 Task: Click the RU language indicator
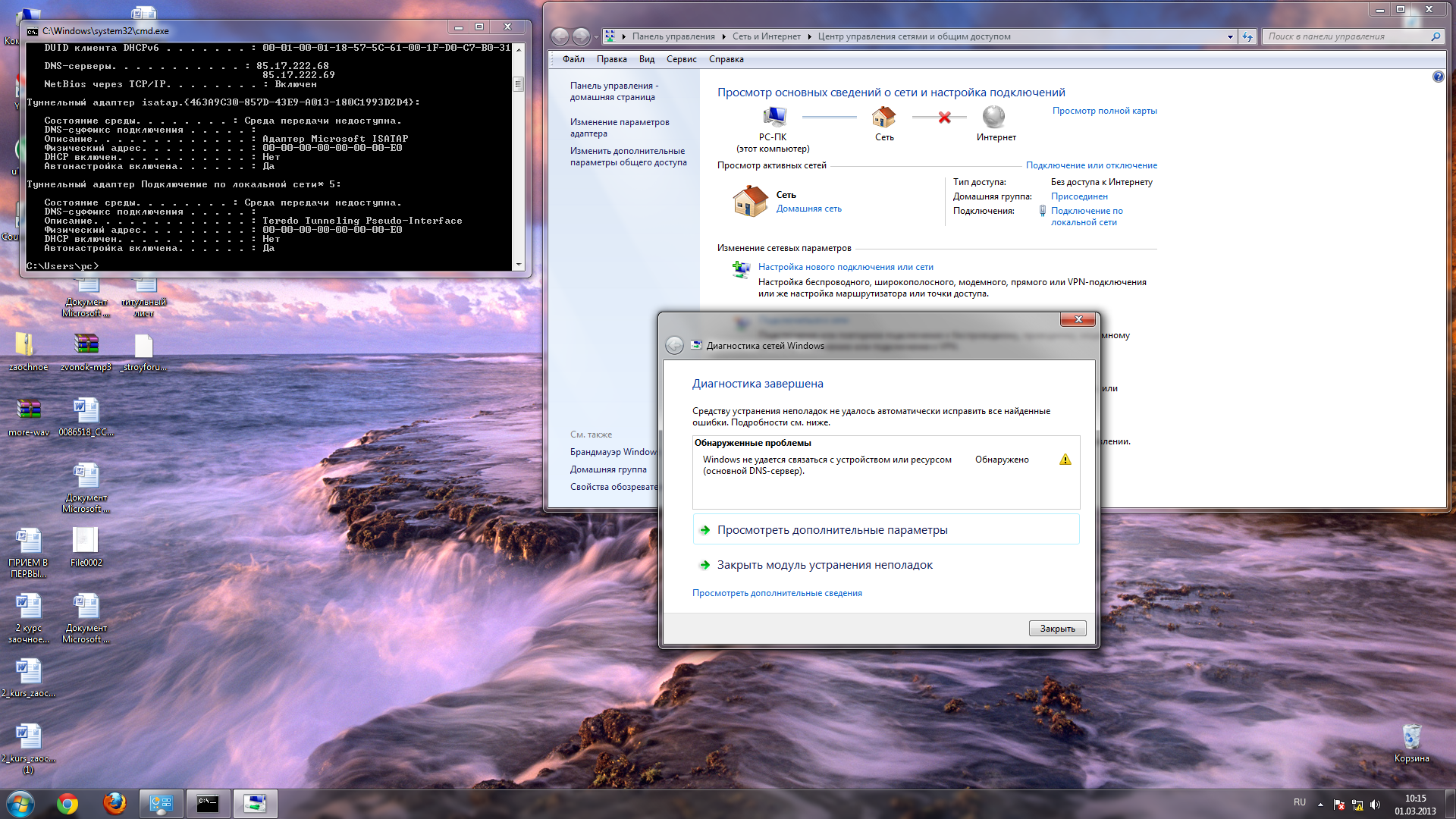pos(1299,802)
